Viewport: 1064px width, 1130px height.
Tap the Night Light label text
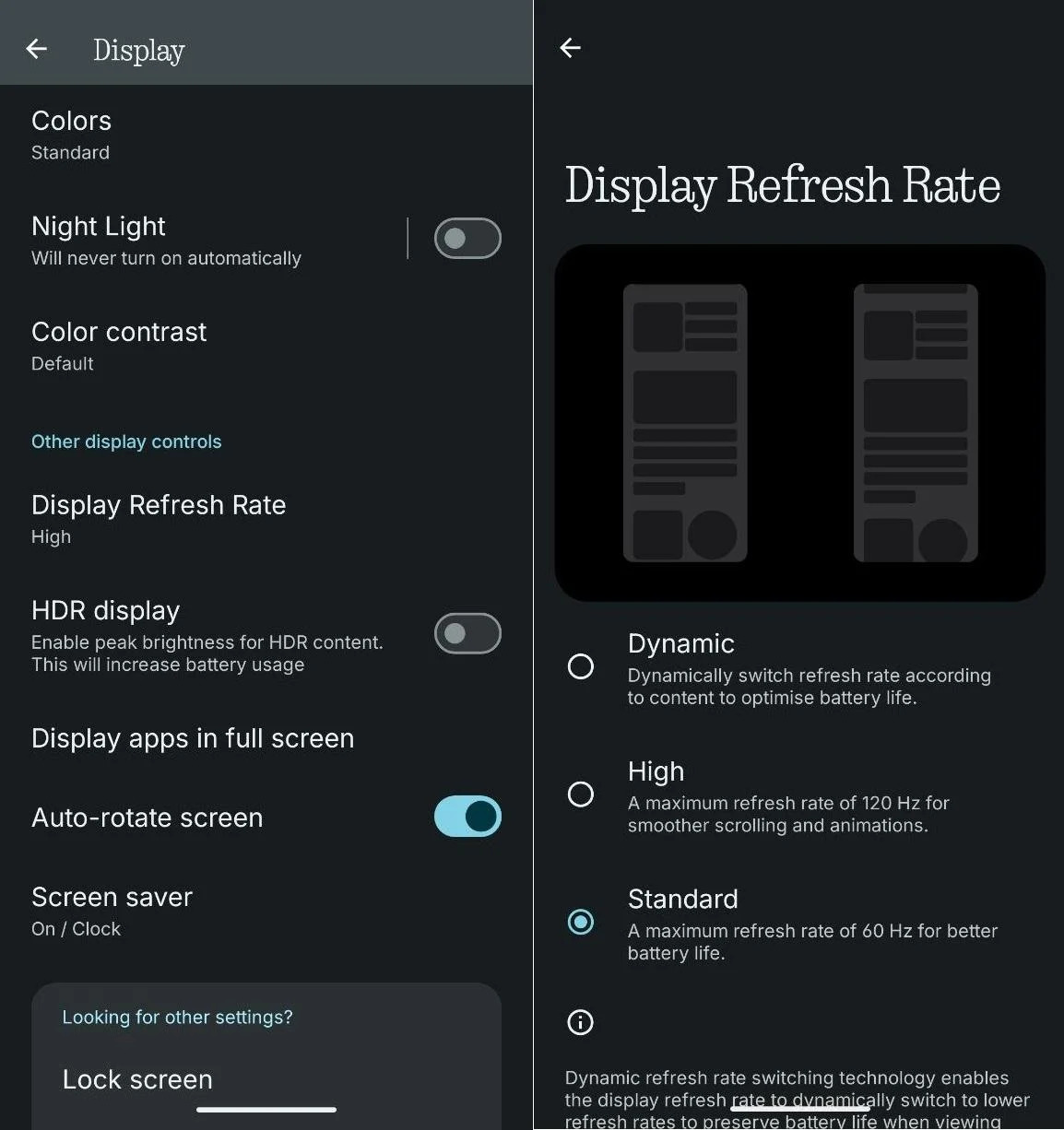(x=99, y=226)
